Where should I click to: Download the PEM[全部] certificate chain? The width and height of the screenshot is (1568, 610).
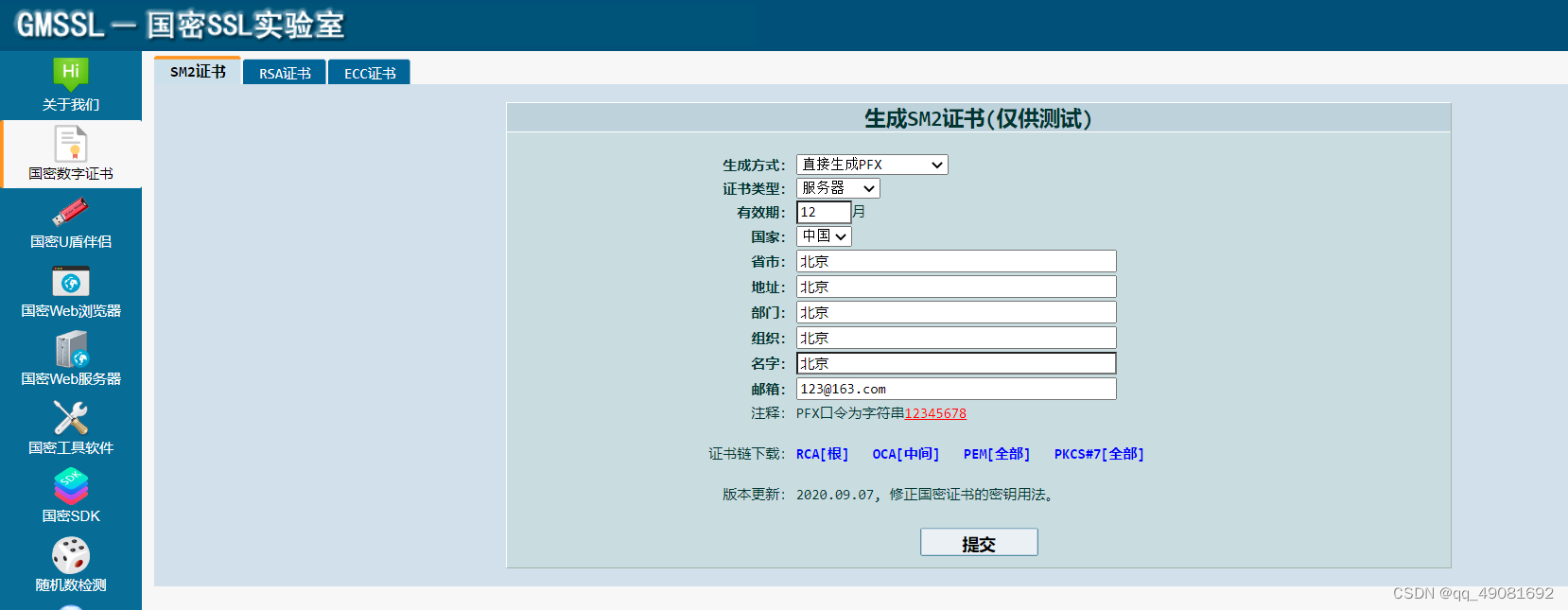[996, 454]
